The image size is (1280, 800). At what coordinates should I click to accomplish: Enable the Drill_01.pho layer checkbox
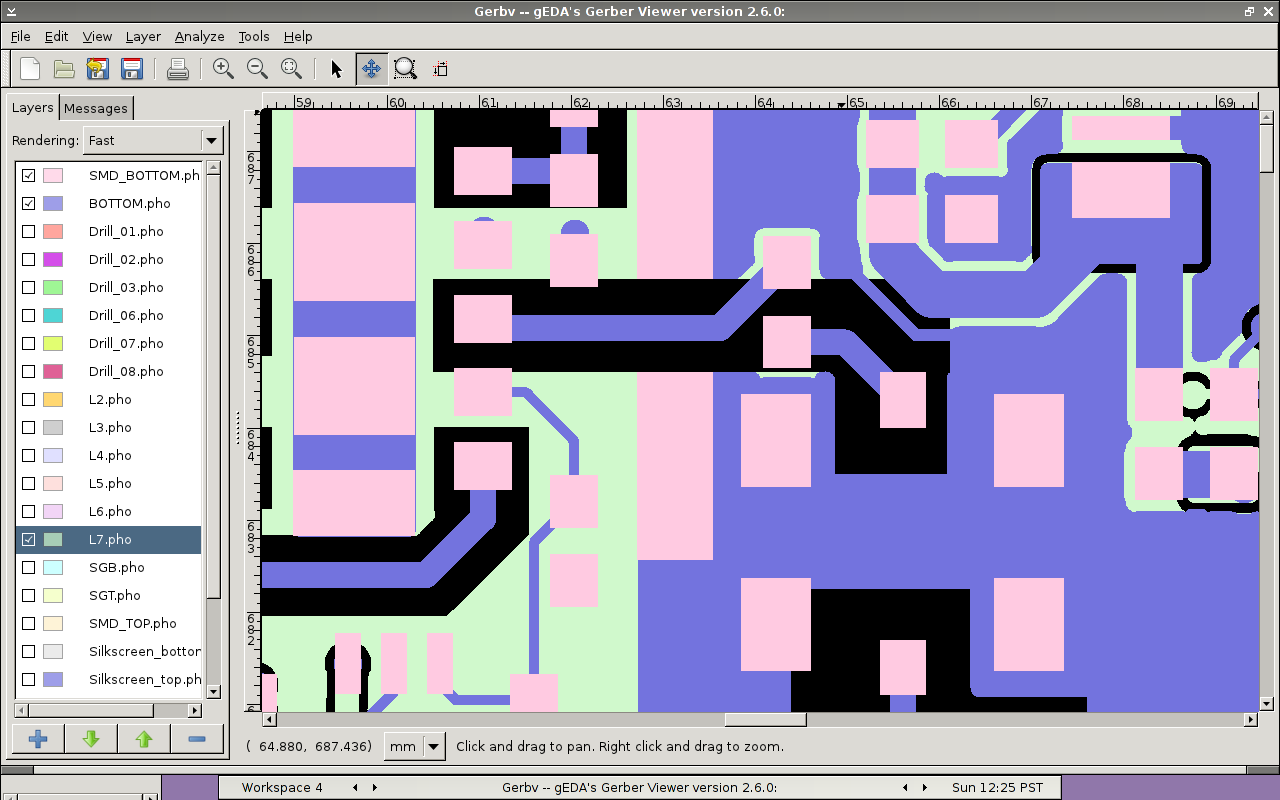[29, 231]
